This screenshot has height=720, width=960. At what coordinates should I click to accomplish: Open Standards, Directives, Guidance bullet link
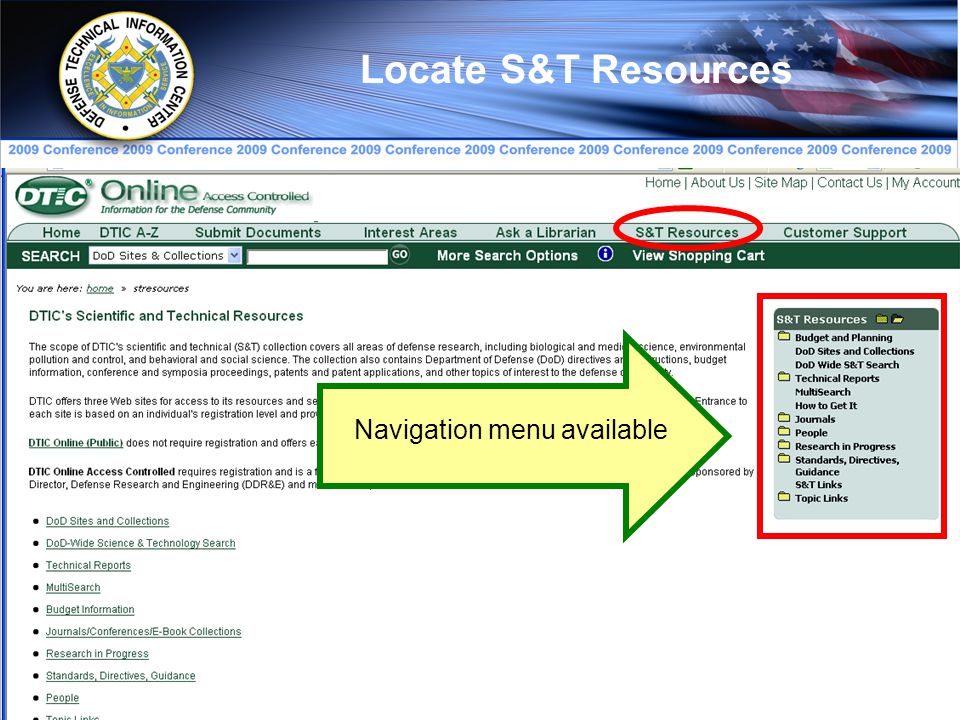pyautogui.click(x=121, y=675)
